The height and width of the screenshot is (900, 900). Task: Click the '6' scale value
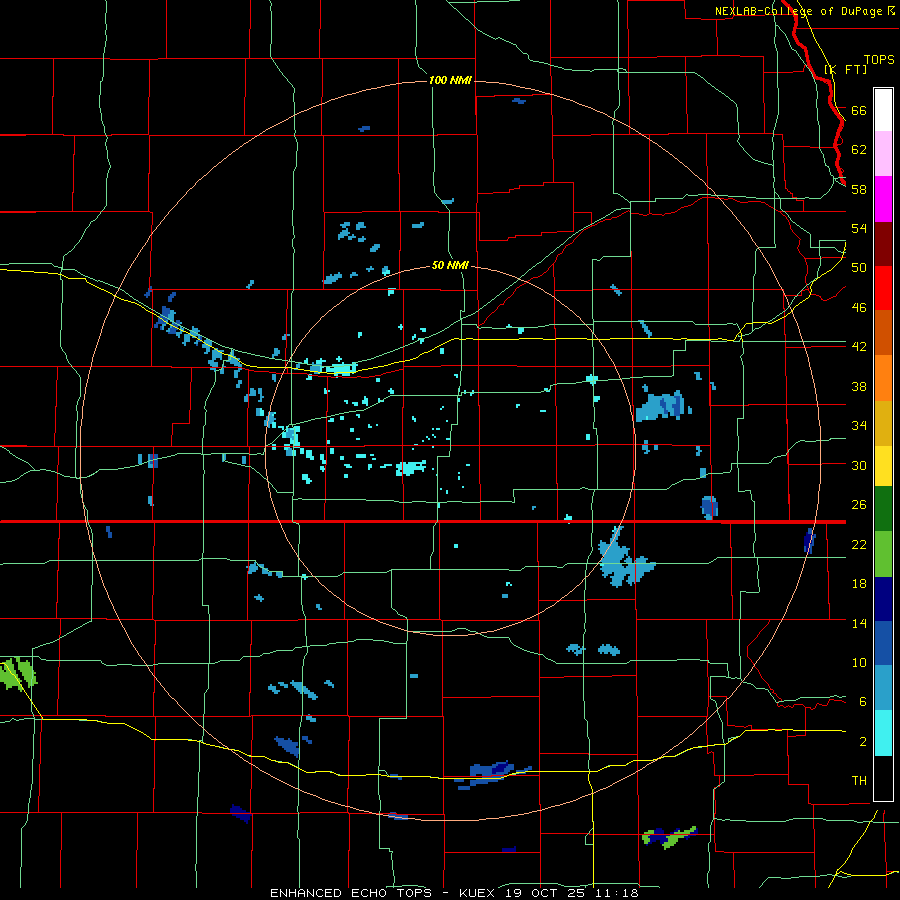tap(863, 702)
